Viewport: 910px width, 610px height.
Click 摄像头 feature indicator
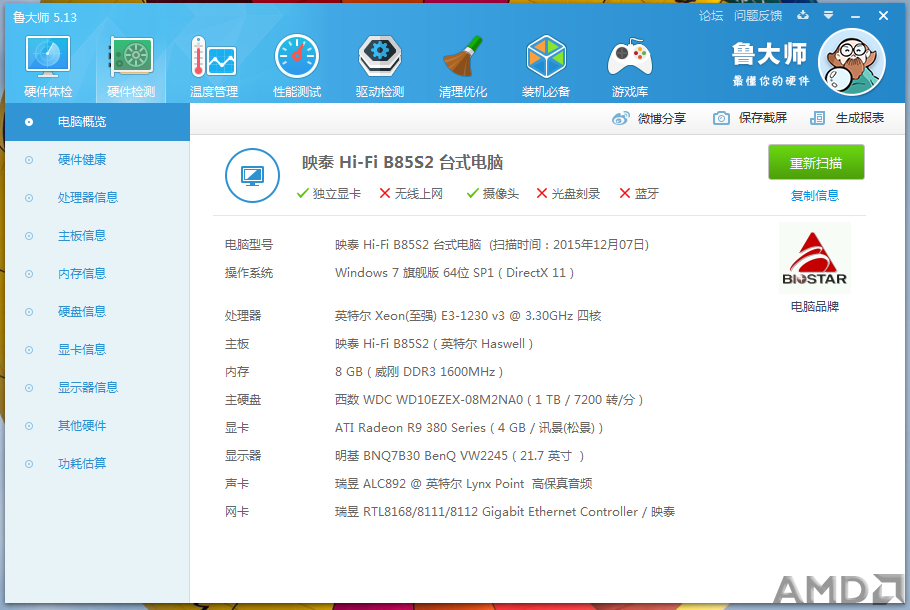[x=493, y=194]
